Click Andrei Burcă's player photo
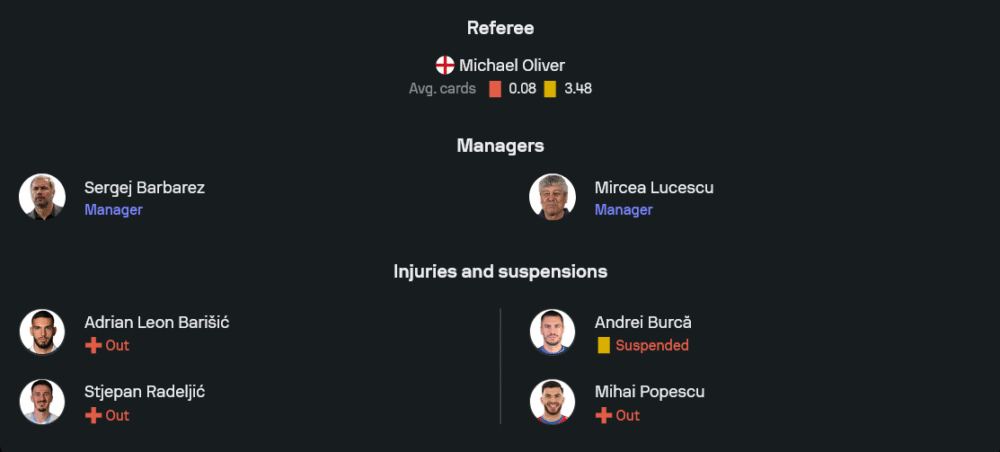The image size is (1000, 452). tap(552, 332)
